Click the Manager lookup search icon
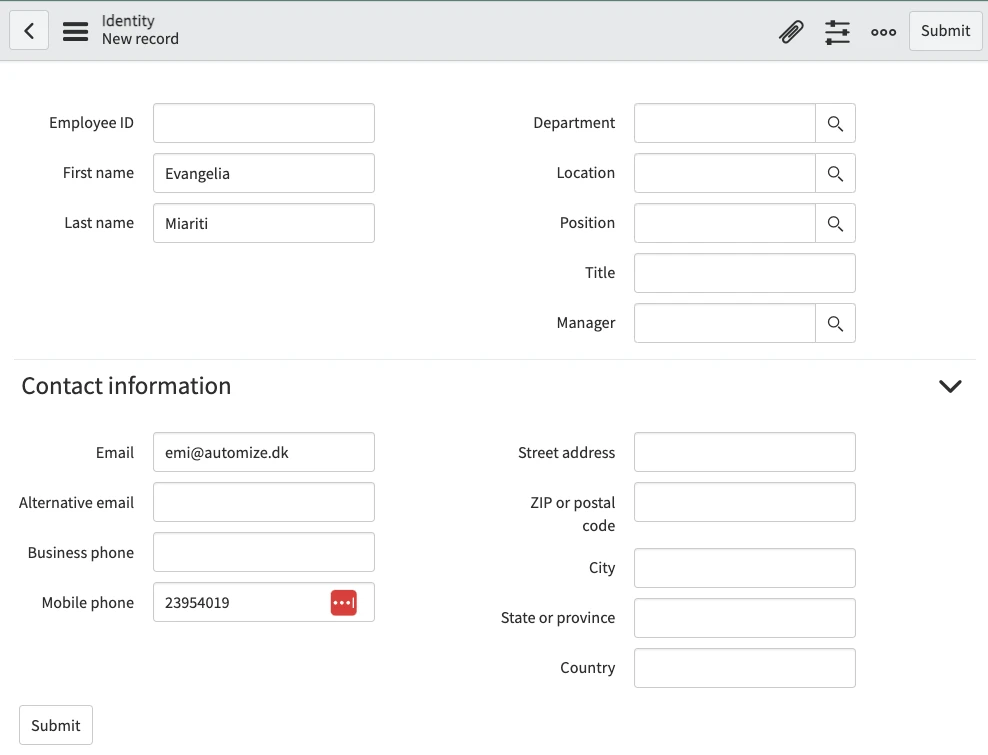Image resolution: width=988 pixels, height=755 pixels. click(835, 324)
